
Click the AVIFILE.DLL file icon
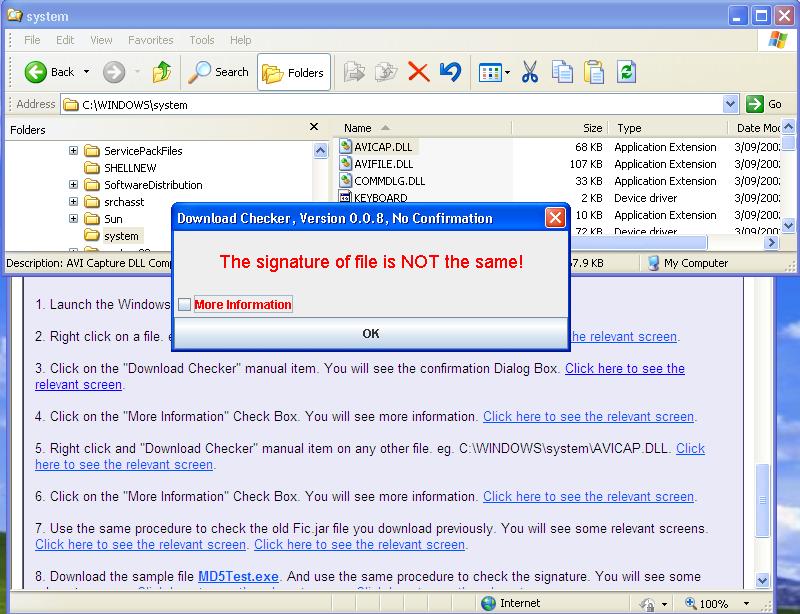coord(345,163)
